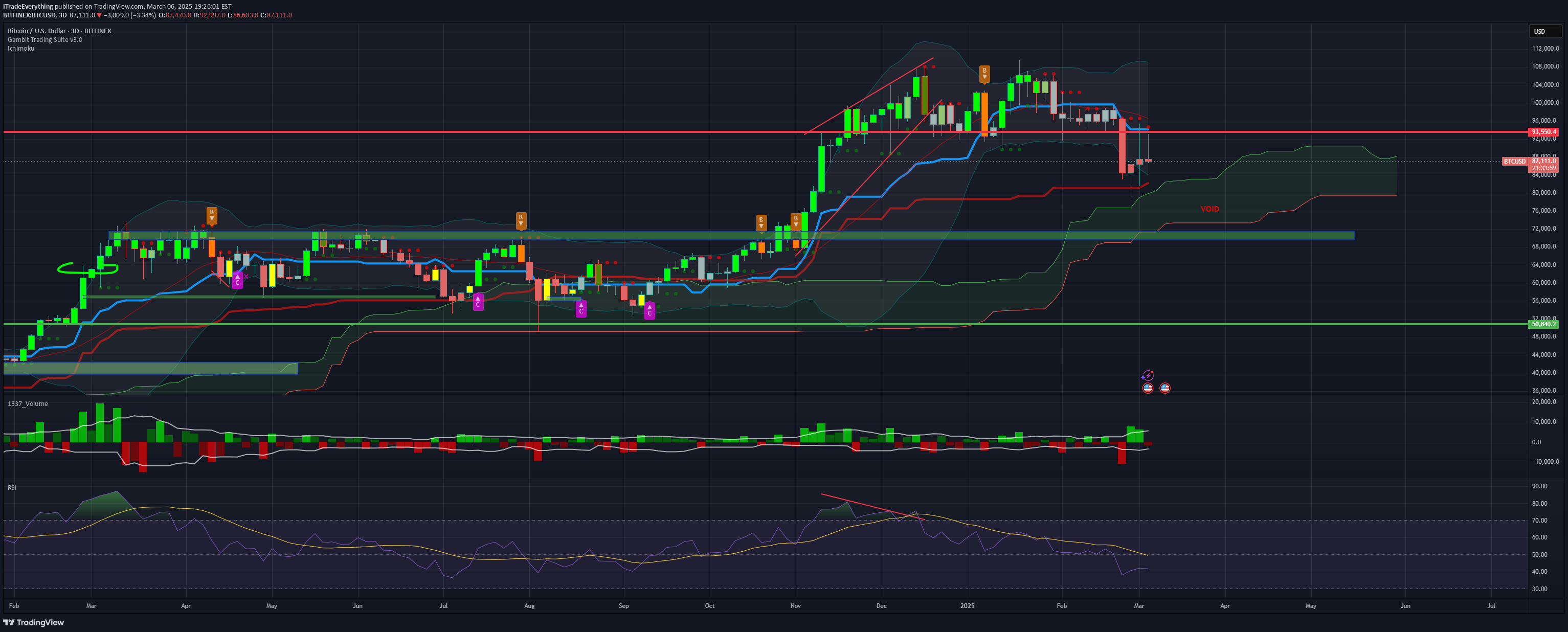Click the Dec label on time axis
The image size is (1568, 632).
881,606
